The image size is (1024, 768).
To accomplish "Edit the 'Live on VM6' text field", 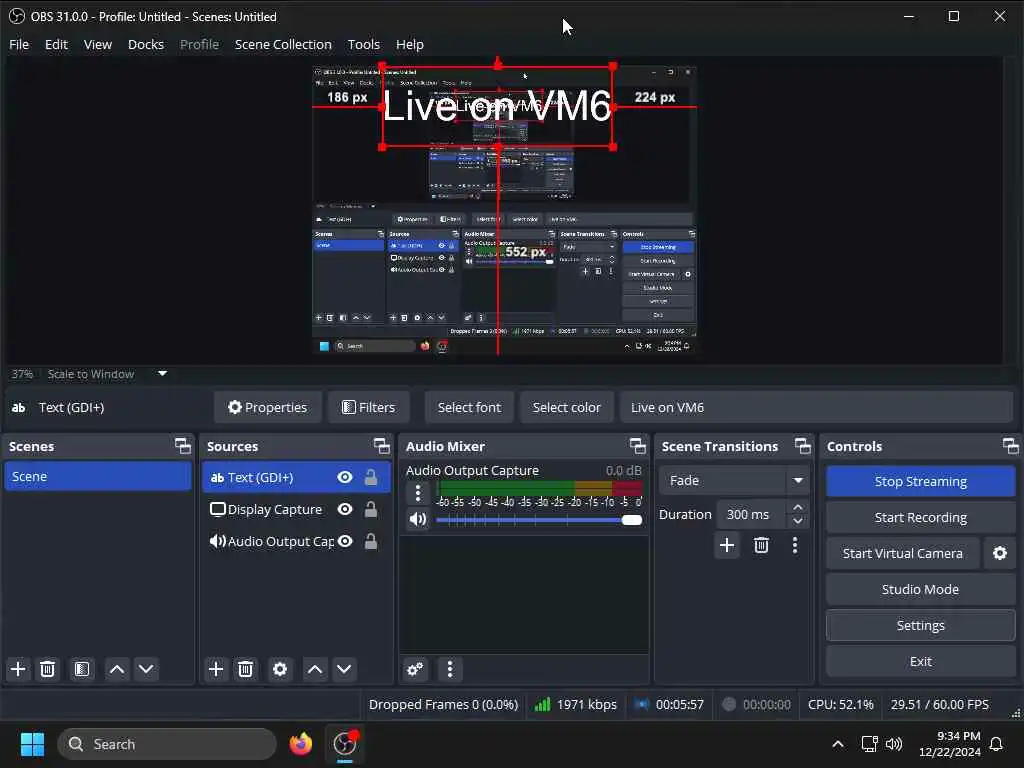I will tap(816, 407).
